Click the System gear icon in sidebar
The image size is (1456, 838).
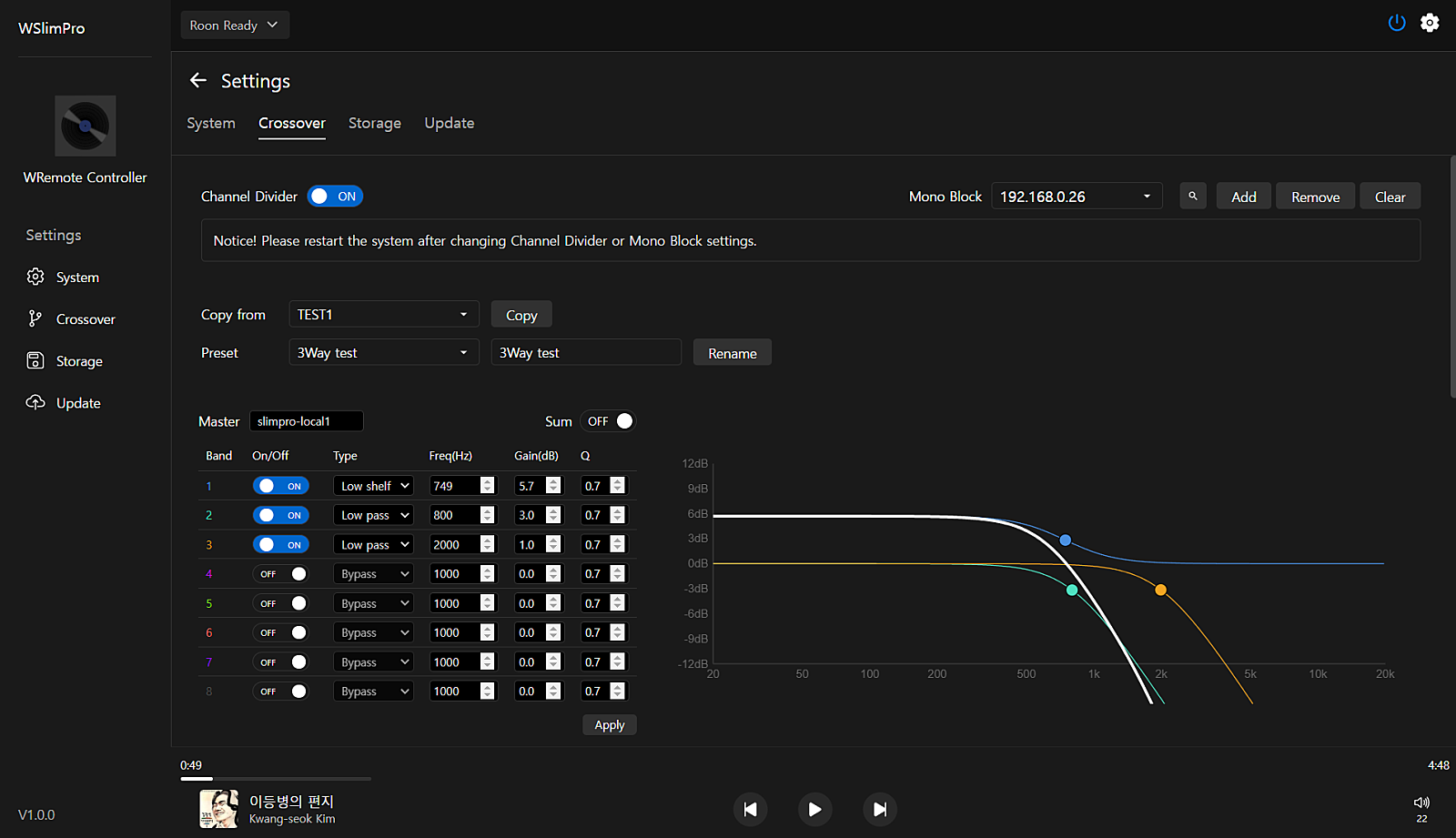click(35, 277)
